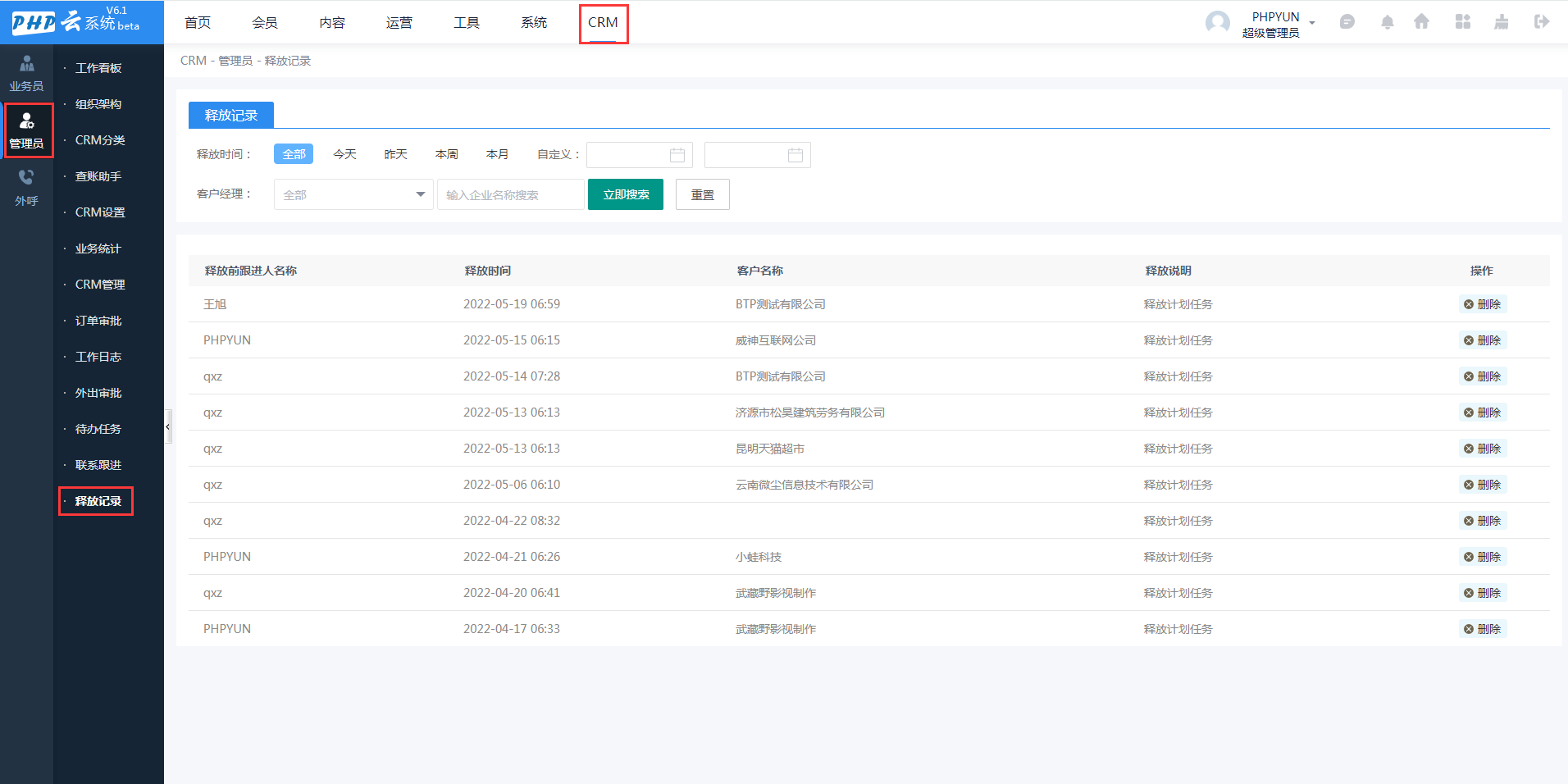Select the 管理员 sidebar icon

click(x=26, y=131)
